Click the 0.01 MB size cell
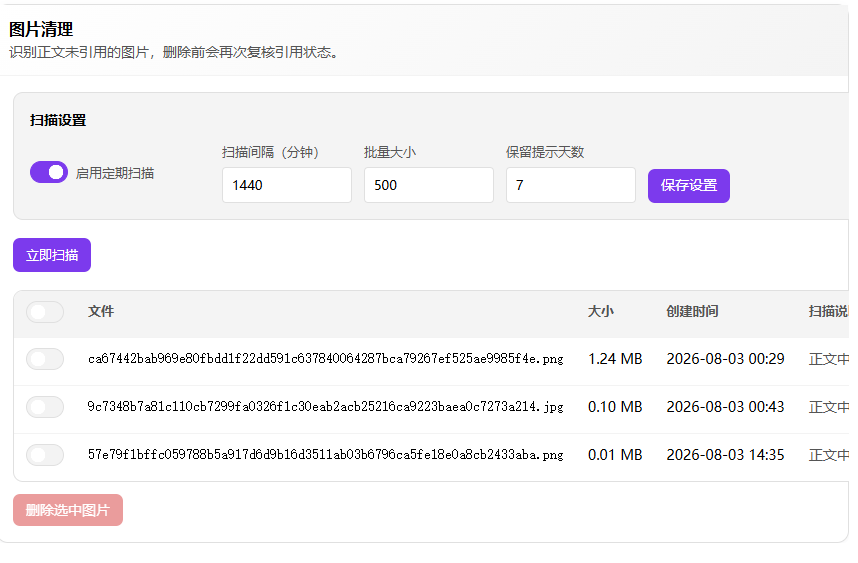The image size is (858, 563). click(615, 455)
